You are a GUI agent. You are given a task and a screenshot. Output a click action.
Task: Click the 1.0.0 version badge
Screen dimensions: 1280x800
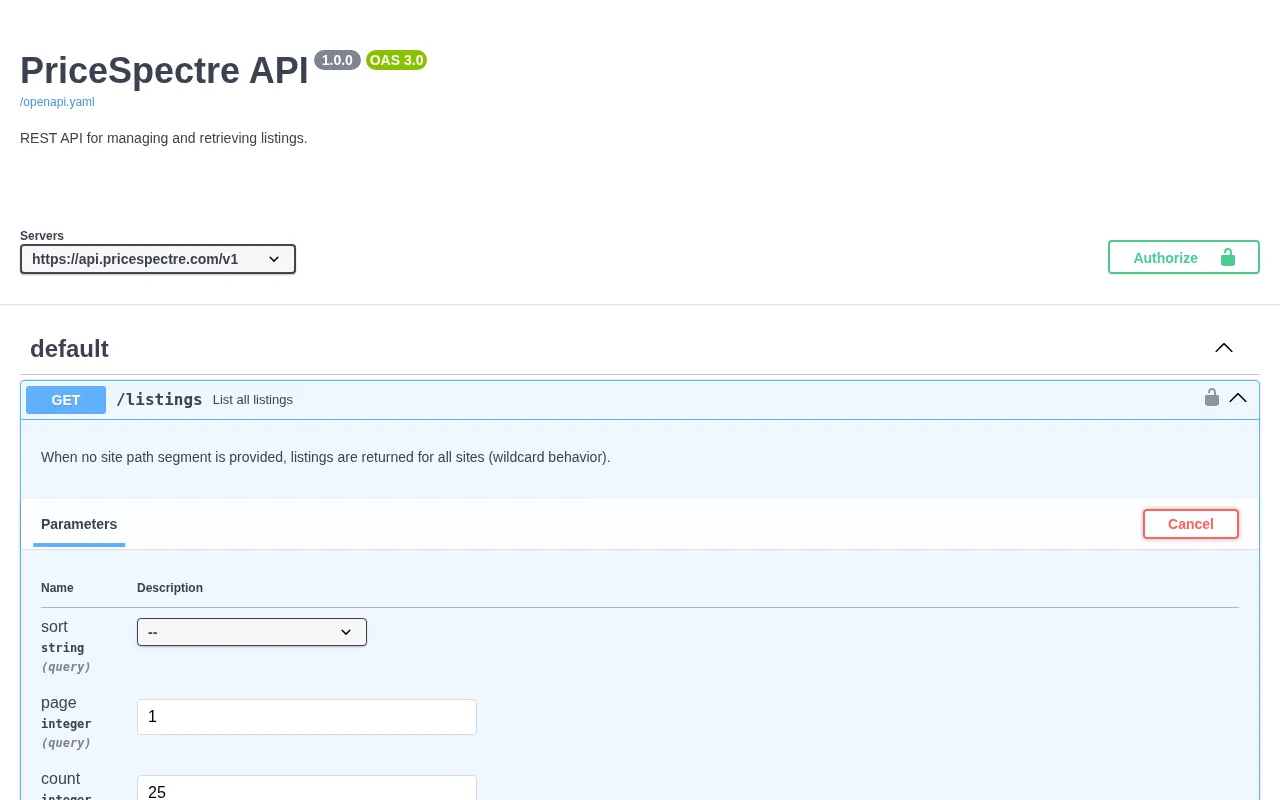tap(337, 60)
